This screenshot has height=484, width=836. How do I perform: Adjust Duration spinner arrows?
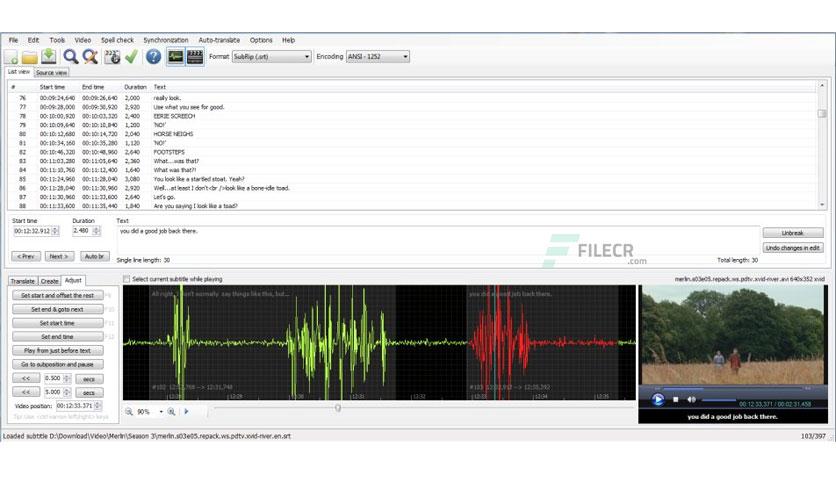coord(97,231)
